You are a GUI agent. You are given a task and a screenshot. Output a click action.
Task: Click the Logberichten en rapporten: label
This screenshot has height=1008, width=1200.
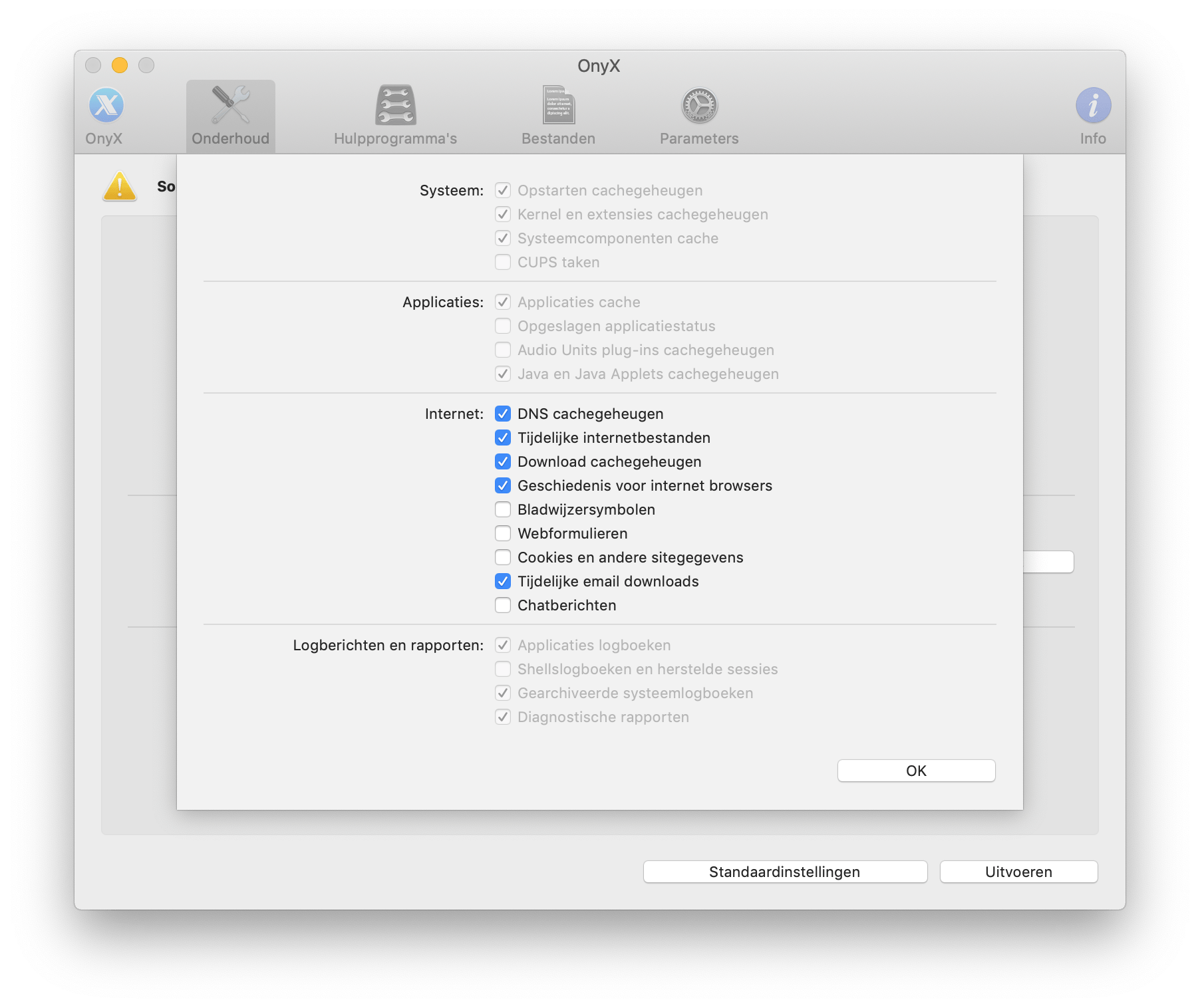(x=388, y=645)
